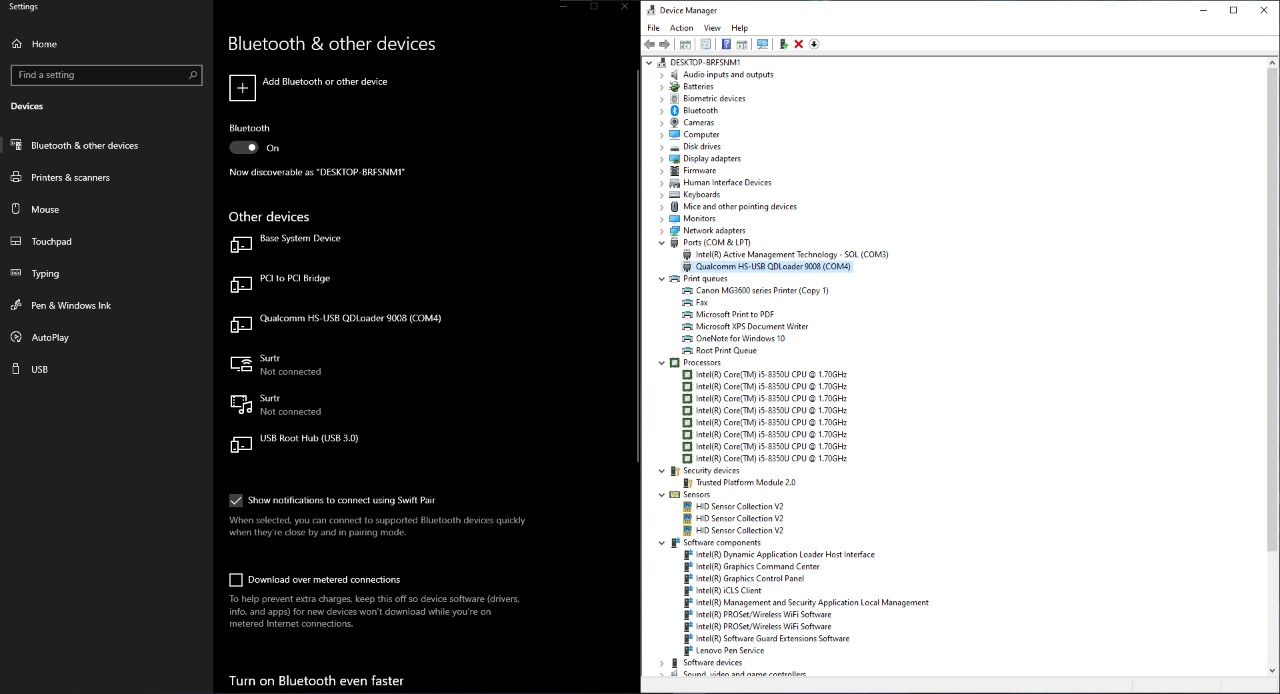Enable Download over metered connections checkbox
Screen dimensions: 1280x694
click(x=236, y=580)
